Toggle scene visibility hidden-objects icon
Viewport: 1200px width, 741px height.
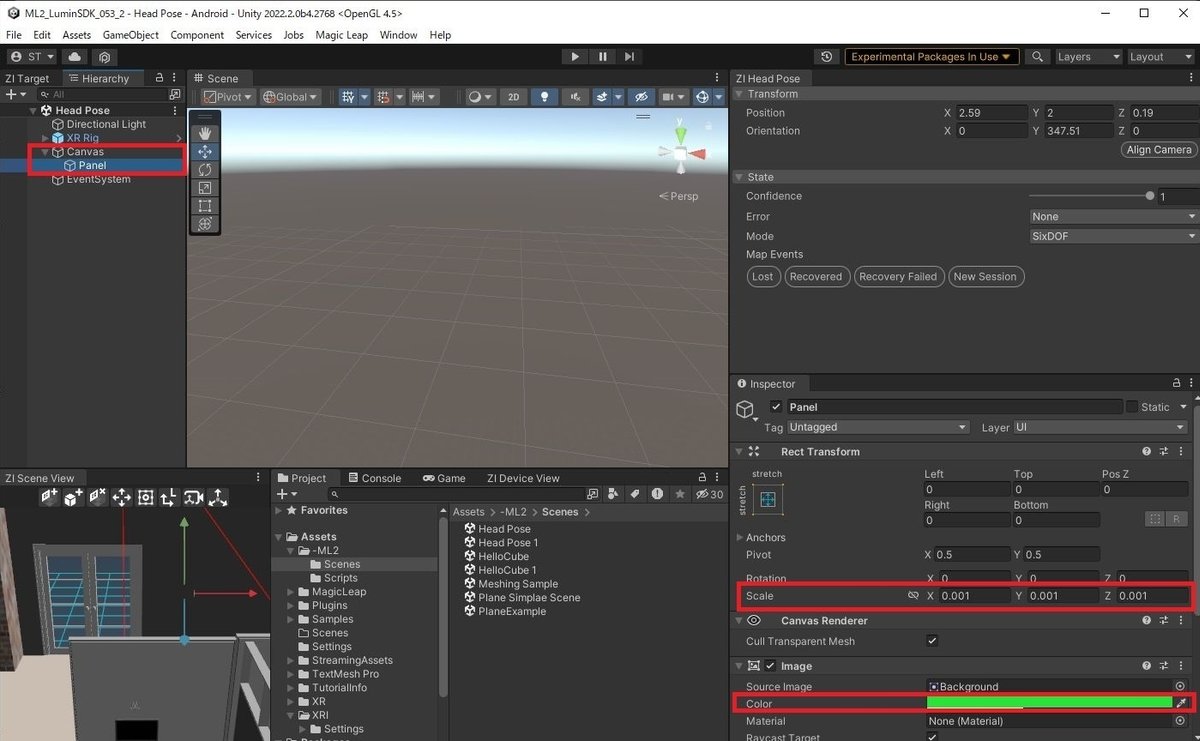642,97
